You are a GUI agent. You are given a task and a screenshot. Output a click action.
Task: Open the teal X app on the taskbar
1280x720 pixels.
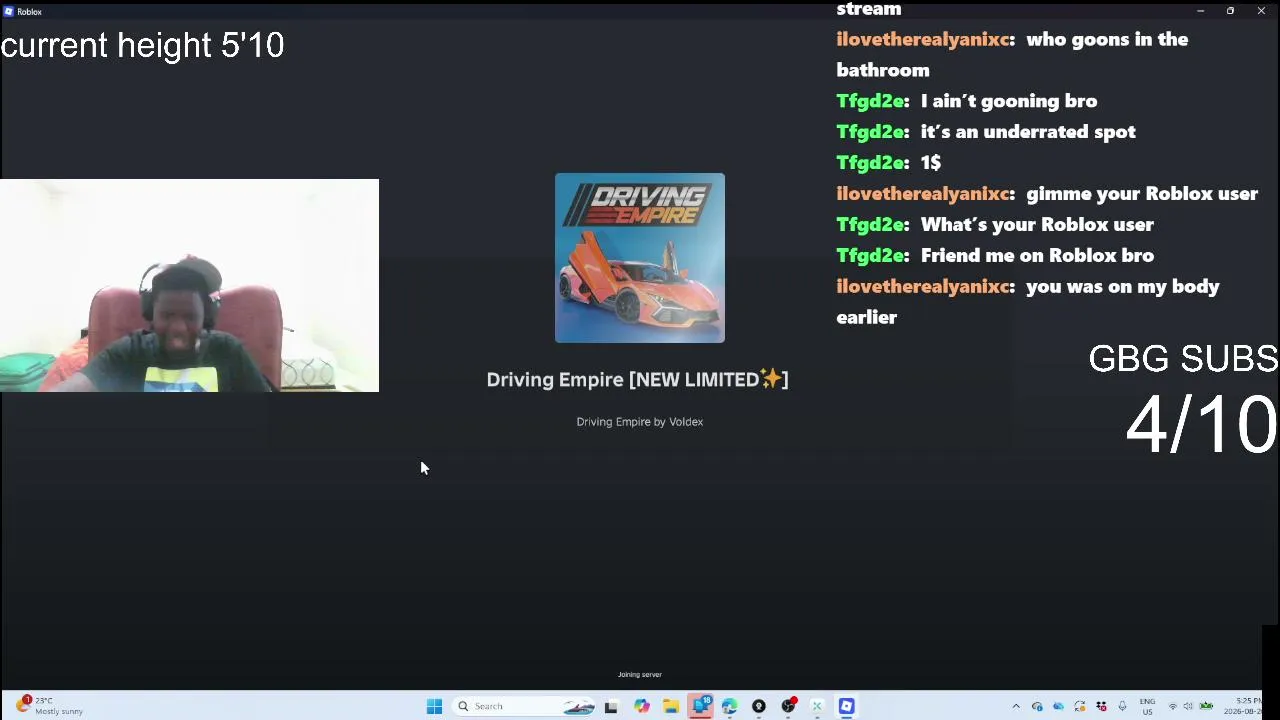coord(817,706)
